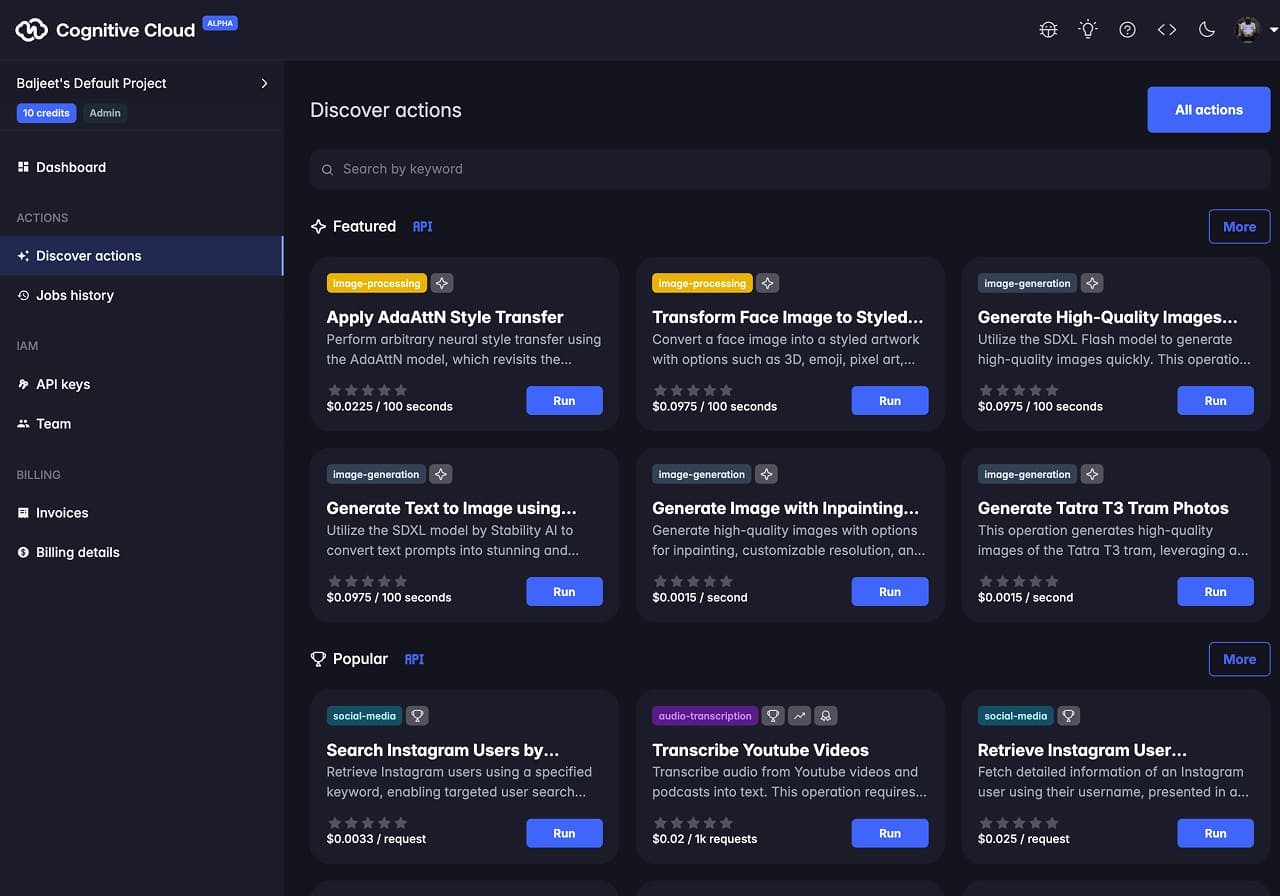Open the API code snippet icon
The width and height of the screenshot is (1280, 896).
click(x=1166, y=29)
